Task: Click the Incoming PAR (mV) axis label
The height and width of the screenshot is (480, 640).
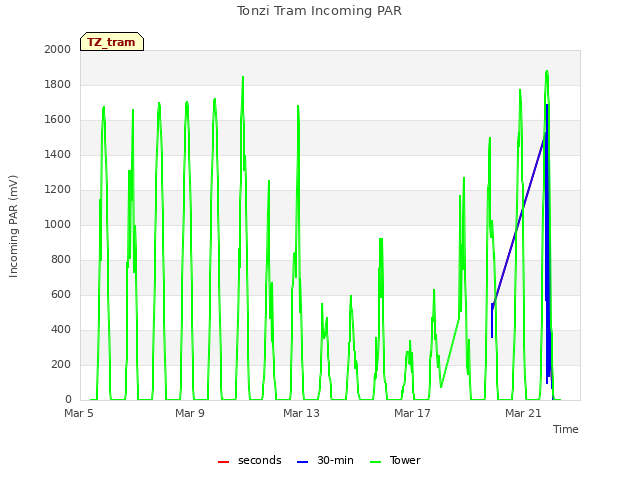Action: (13, 227)
